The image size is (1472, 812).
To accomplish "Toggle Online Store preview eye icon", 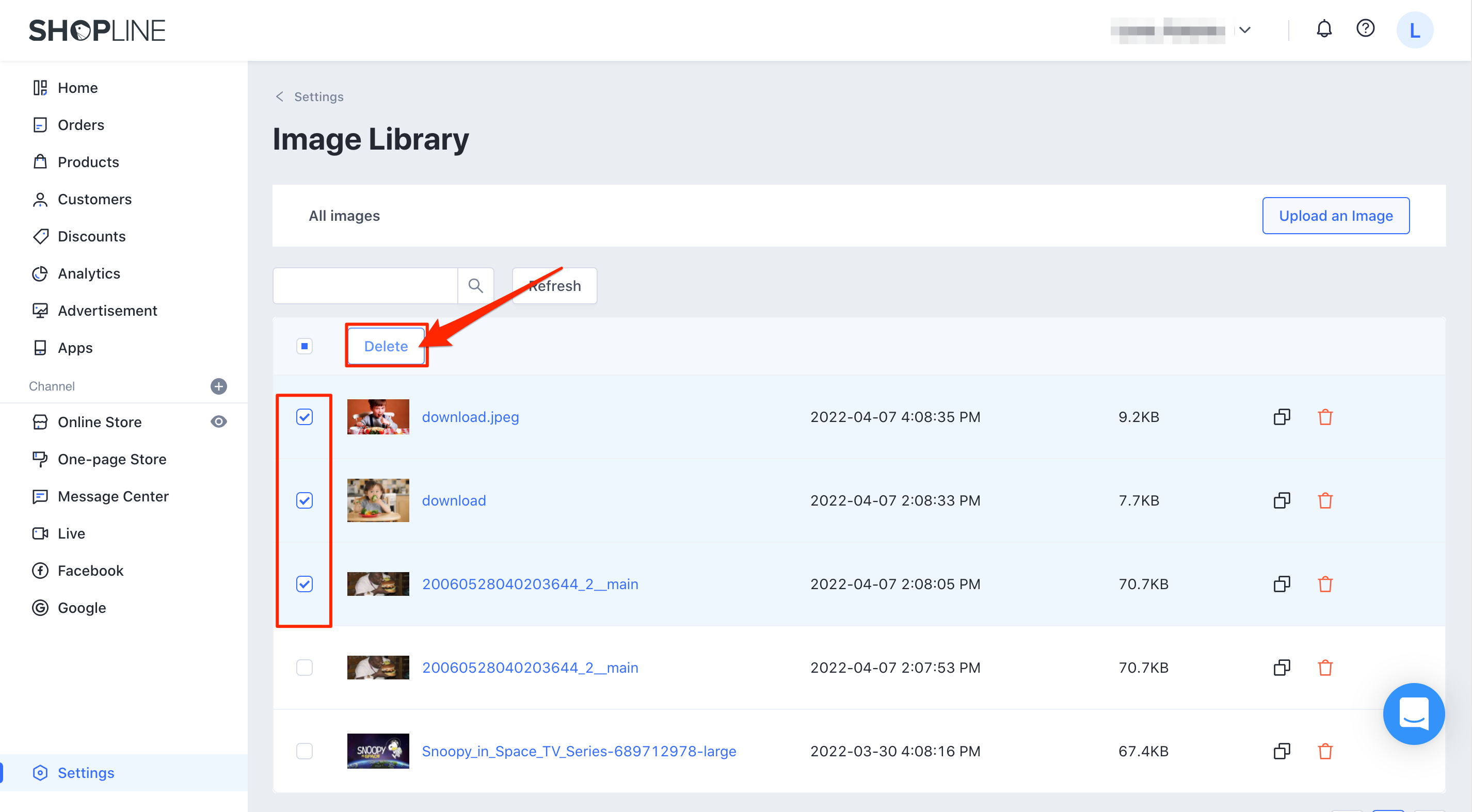I will click(x=218, y=422).
